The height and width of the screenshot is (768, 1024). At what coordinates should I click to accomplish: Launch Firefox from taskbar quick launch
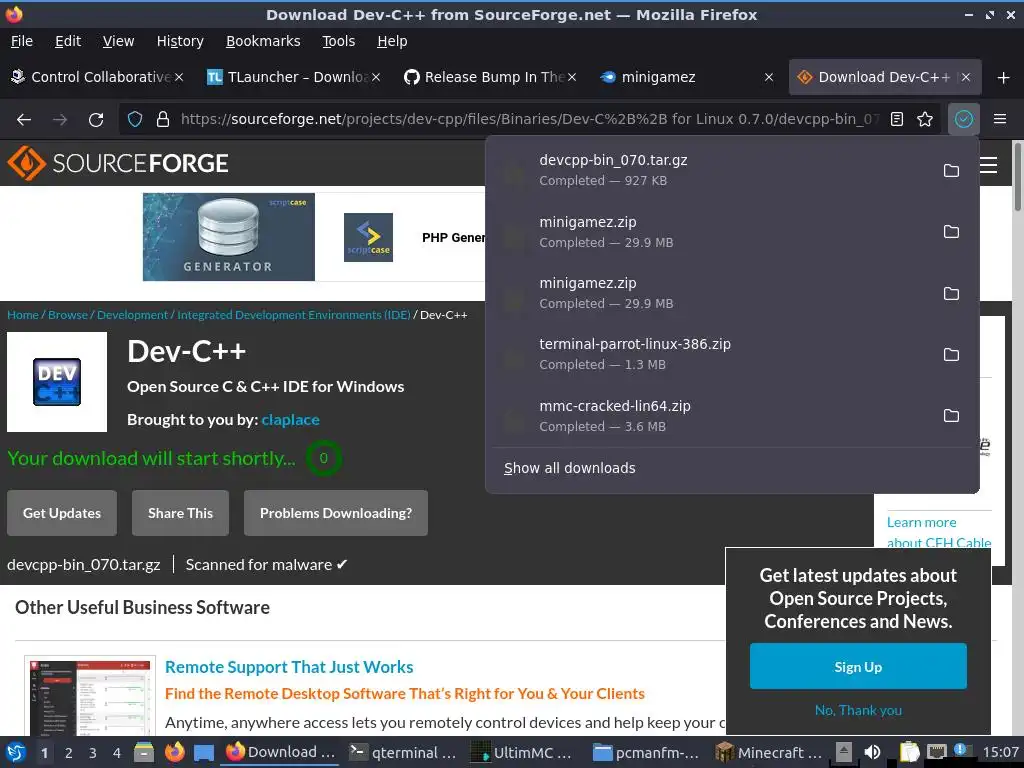[x=174, y=752]
